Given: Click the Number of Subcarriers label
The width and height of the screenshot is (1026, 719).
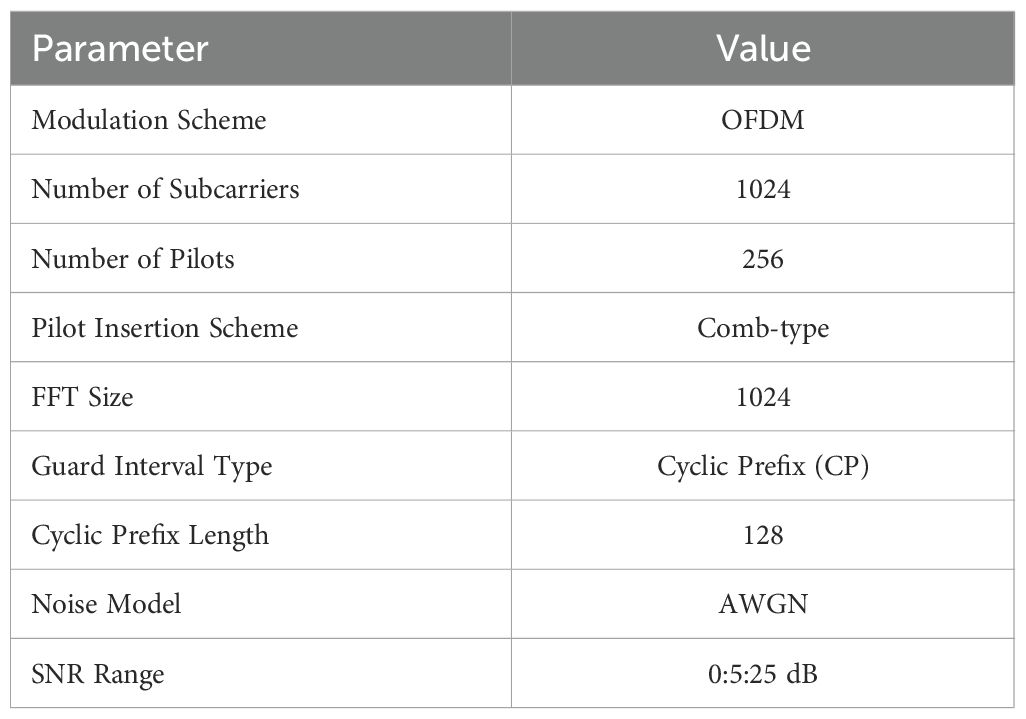Looking at the screenshot, I should 165,189.
